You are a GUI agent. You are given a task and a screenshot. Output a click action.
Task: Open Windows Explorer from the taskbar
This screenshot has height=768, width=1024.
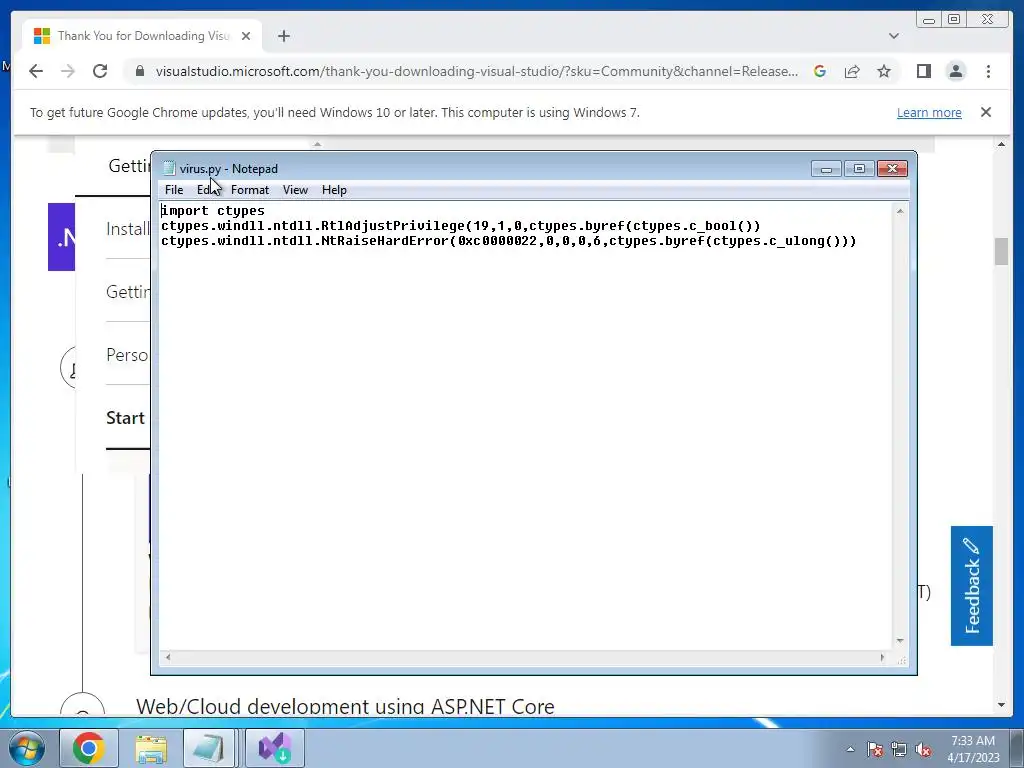(151, 748)
